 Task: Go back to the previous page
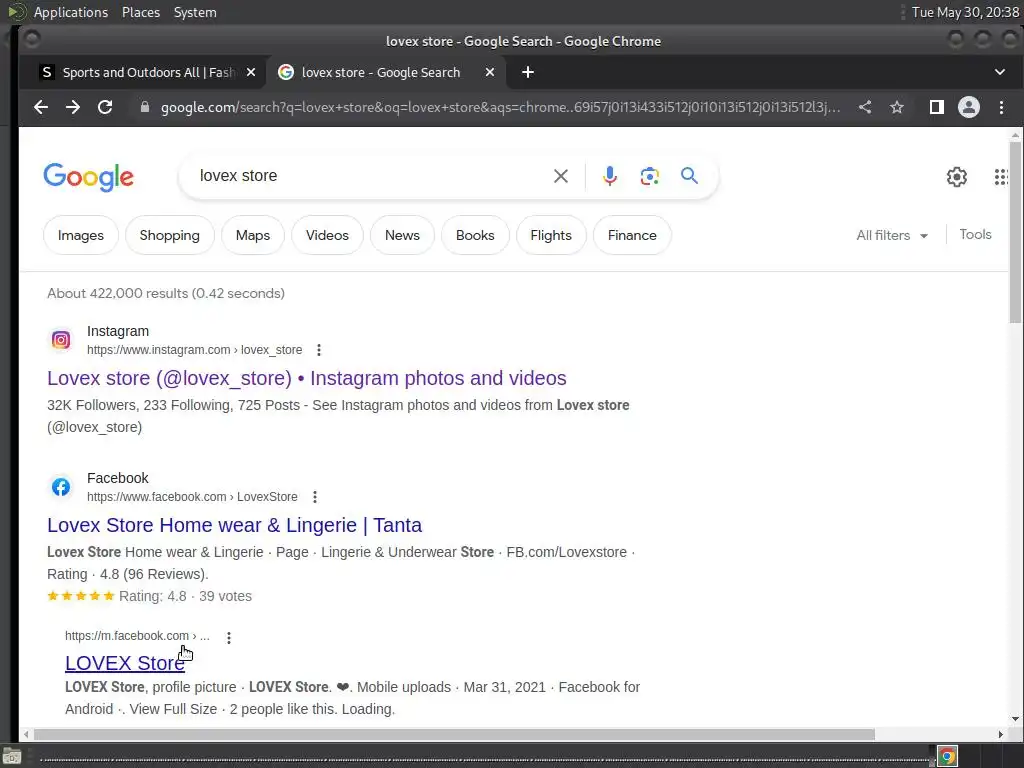[x=41, y=107]
